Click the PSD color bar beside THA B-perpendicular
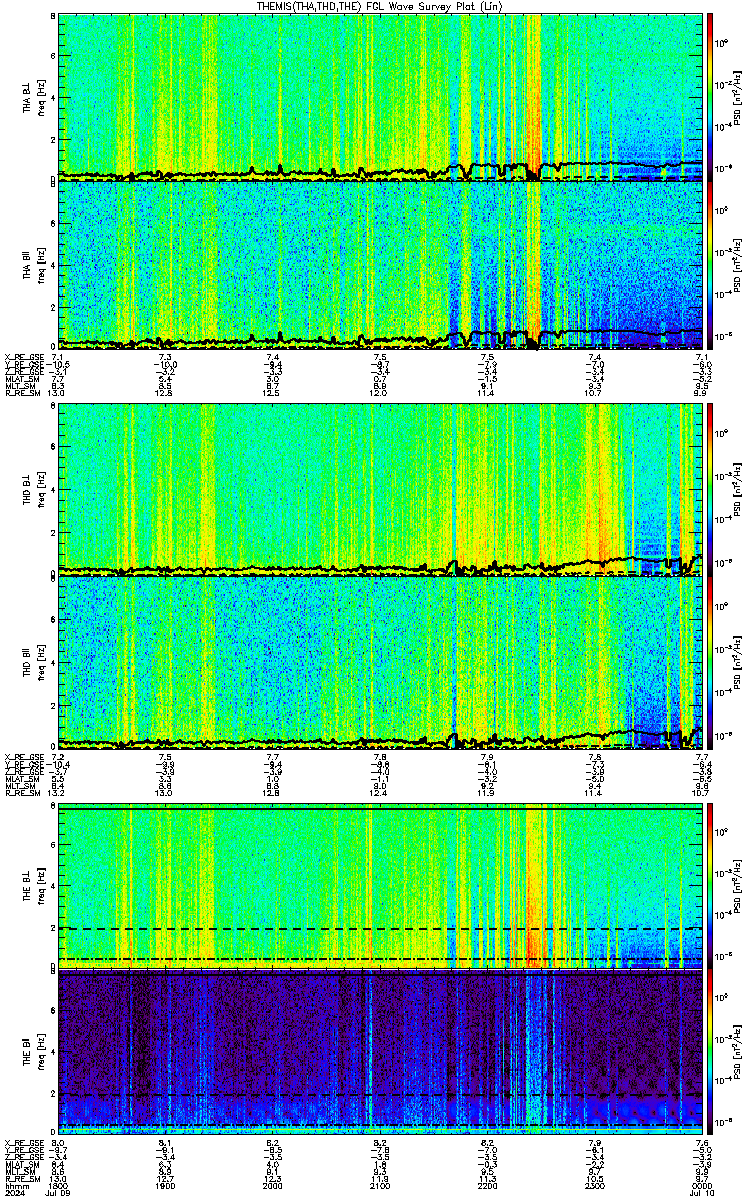The image size is (750, 1200). point(711,96)
